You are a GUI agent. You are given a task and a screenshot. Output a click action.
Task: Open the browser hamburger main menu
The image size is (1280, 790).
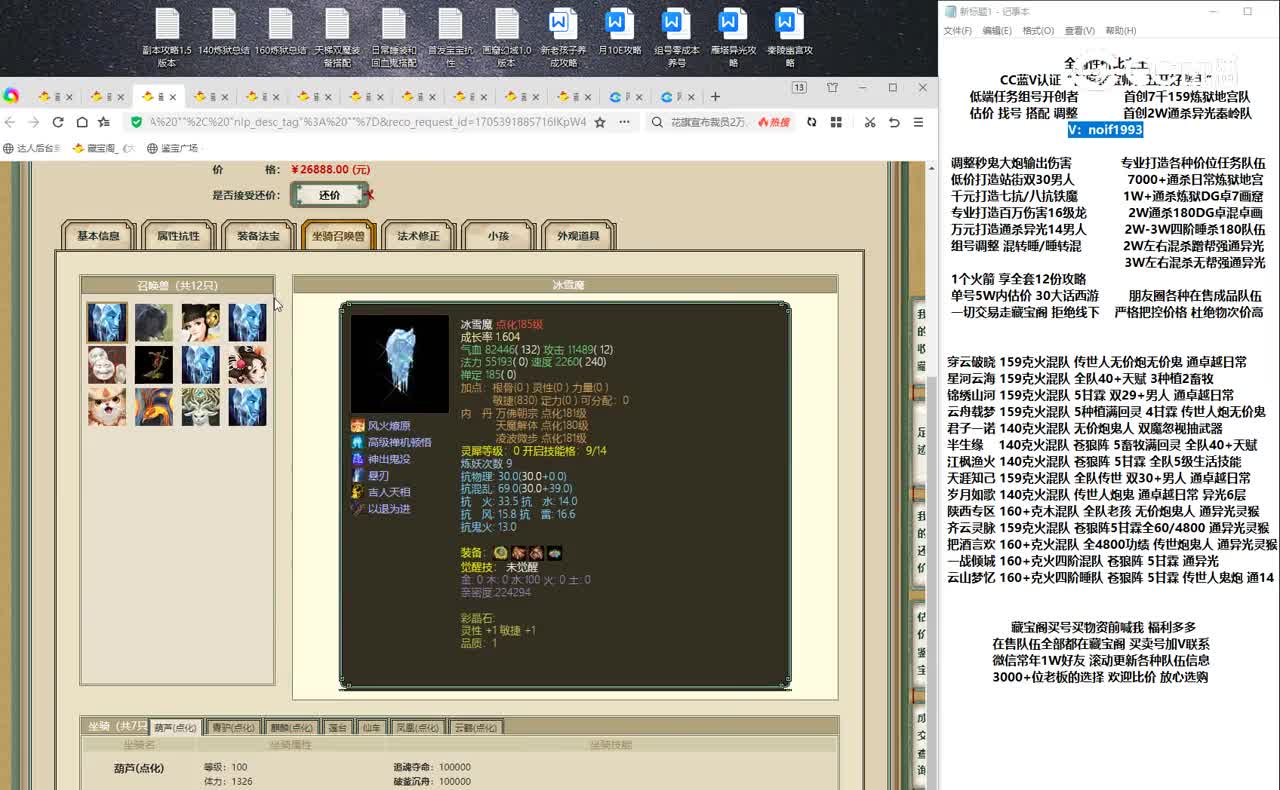pyautogui.click(x=920, y=122)
